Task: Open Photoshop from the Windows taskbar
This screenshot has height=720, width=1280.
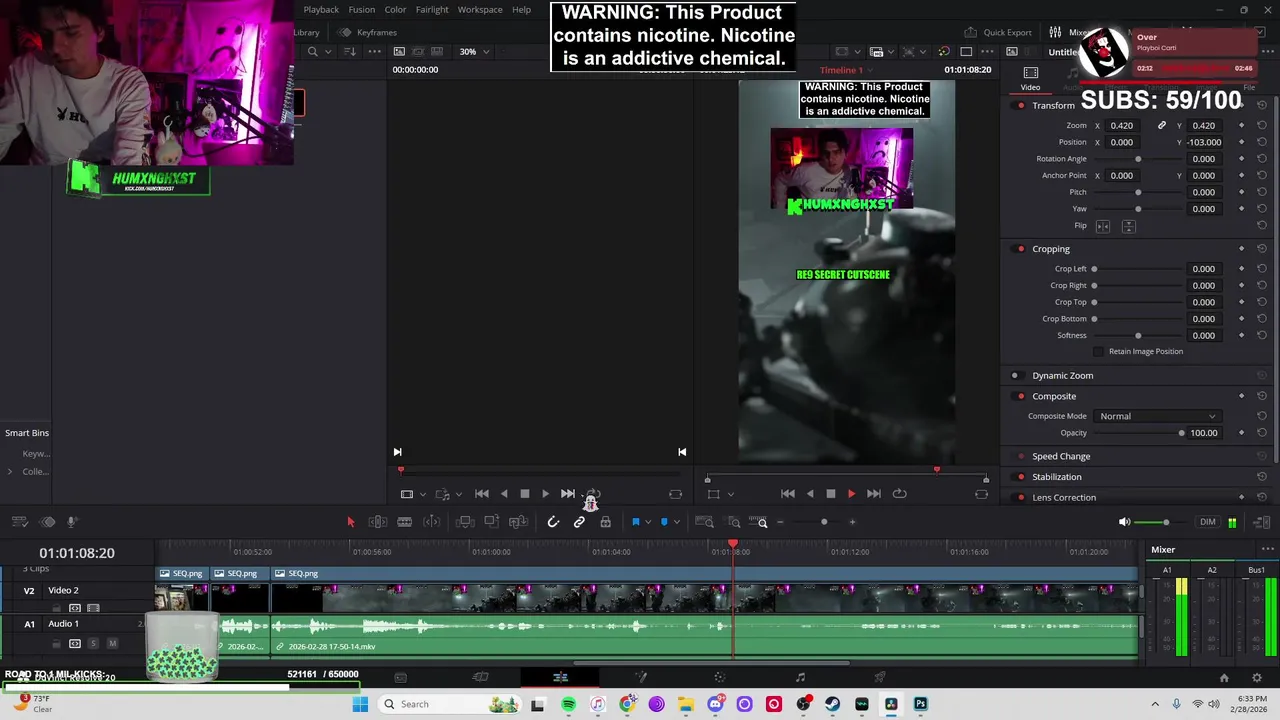Action: 920,704
